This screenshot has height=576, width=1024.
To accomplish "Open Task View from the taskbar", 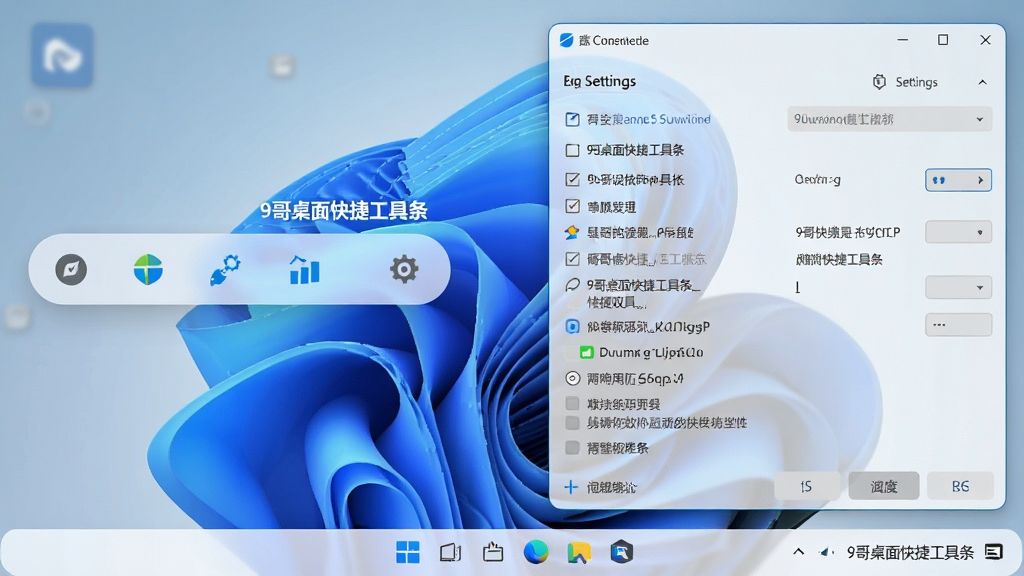I will click(x=451, y=552).
